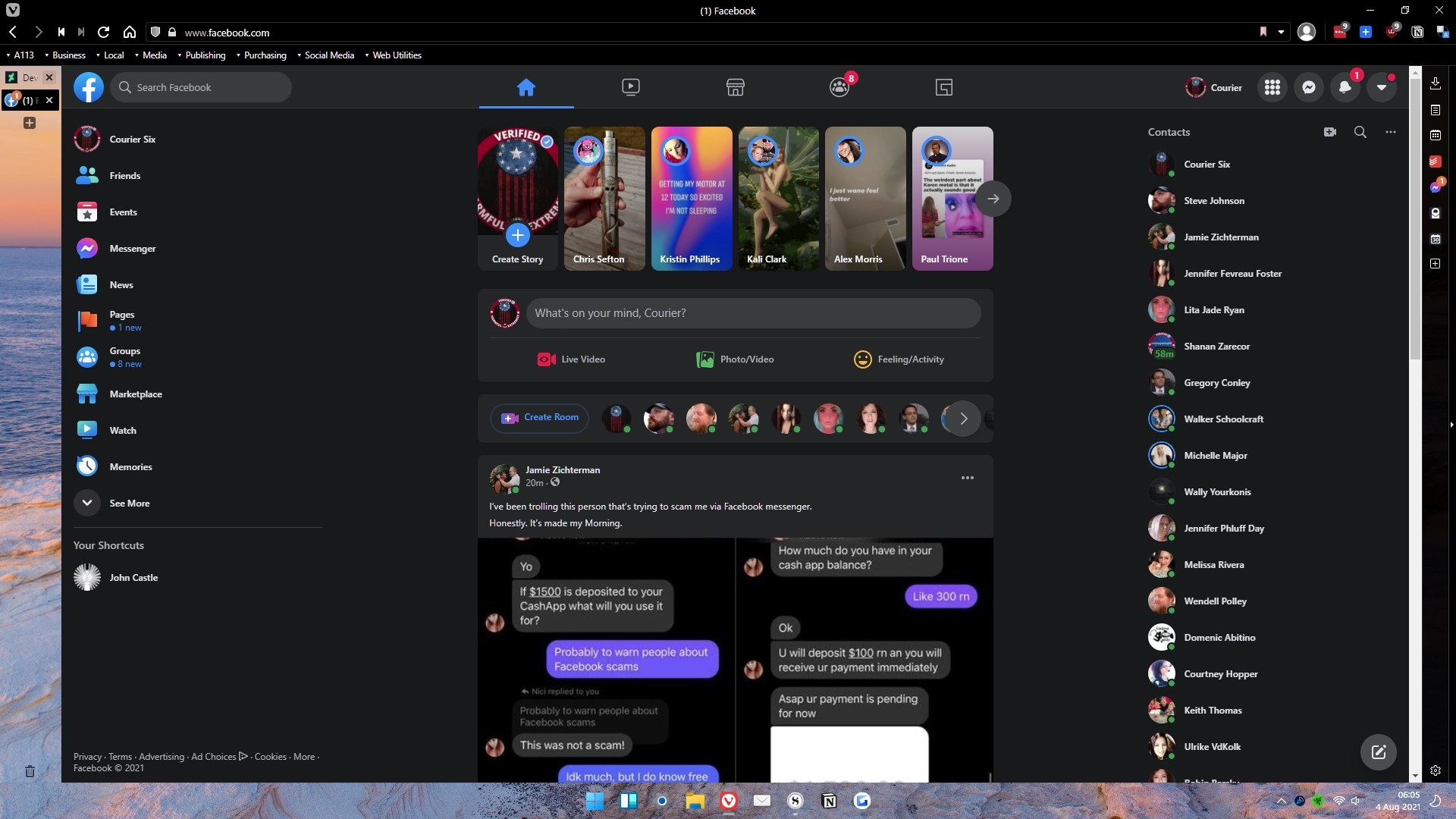Click the Create Story plus button

pos(517,235)
